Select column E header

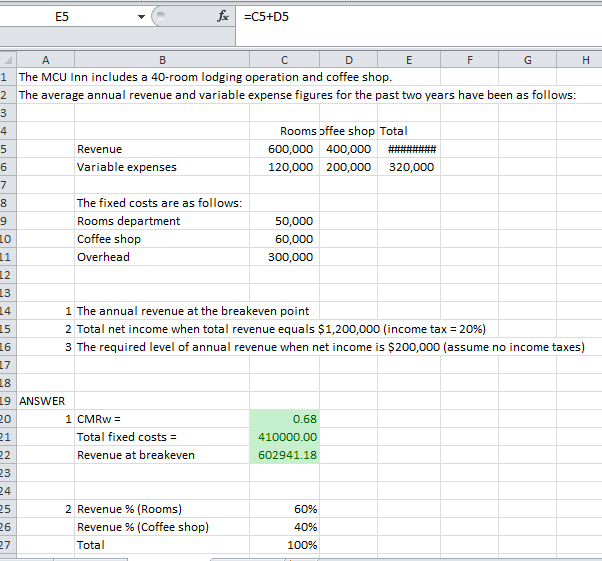(409, 60)
